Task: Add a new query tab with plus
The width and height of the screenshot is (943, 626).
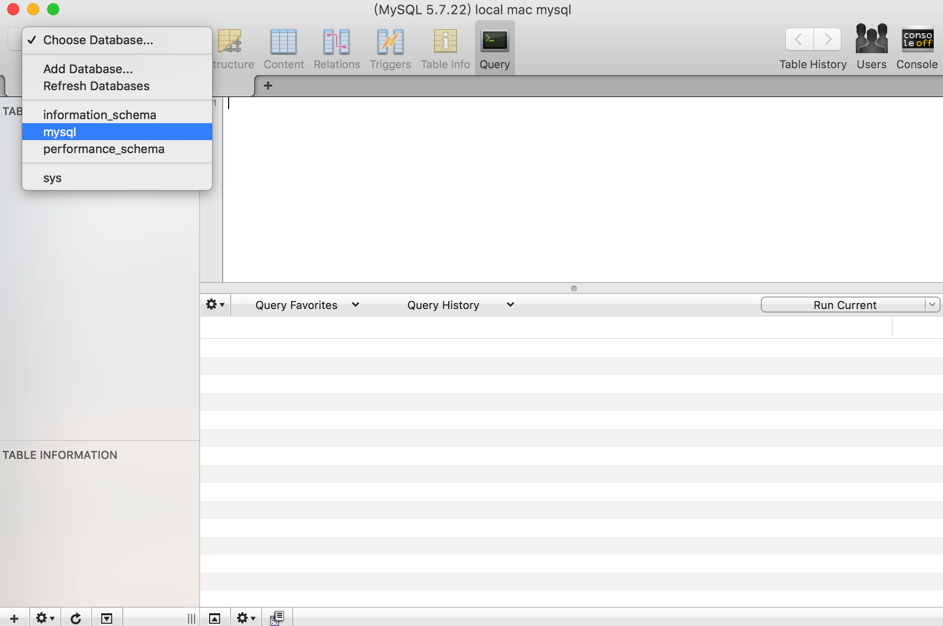Action: pyautogui.click(x=268, y=86)
